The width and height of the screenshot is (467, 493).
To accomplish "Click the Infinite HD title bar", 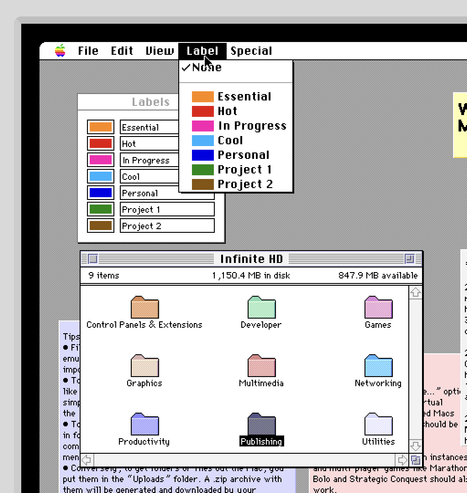I will [251, 259].
